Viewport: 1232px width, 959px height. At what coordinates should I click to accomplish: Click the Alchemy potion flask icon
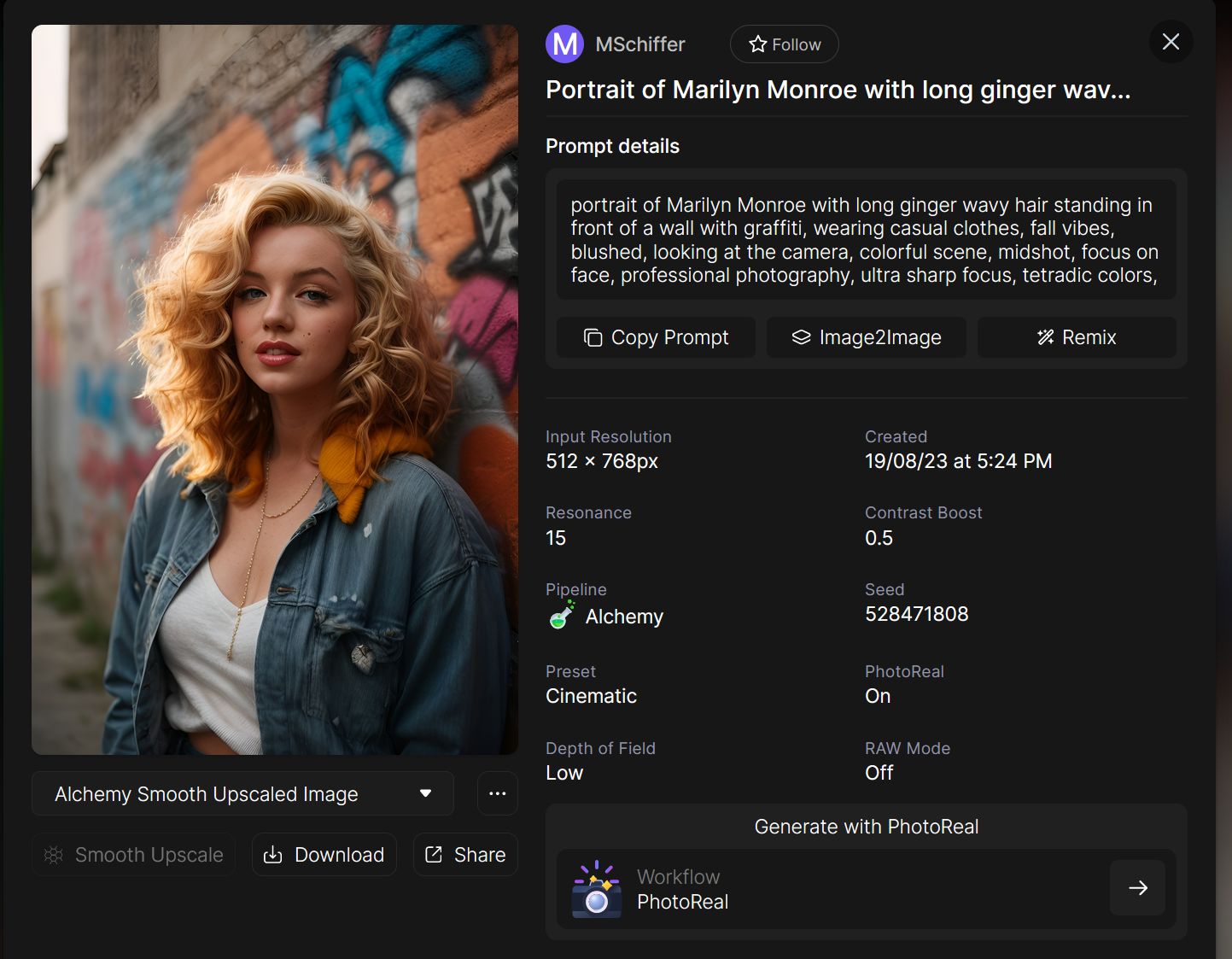[562, 615]
